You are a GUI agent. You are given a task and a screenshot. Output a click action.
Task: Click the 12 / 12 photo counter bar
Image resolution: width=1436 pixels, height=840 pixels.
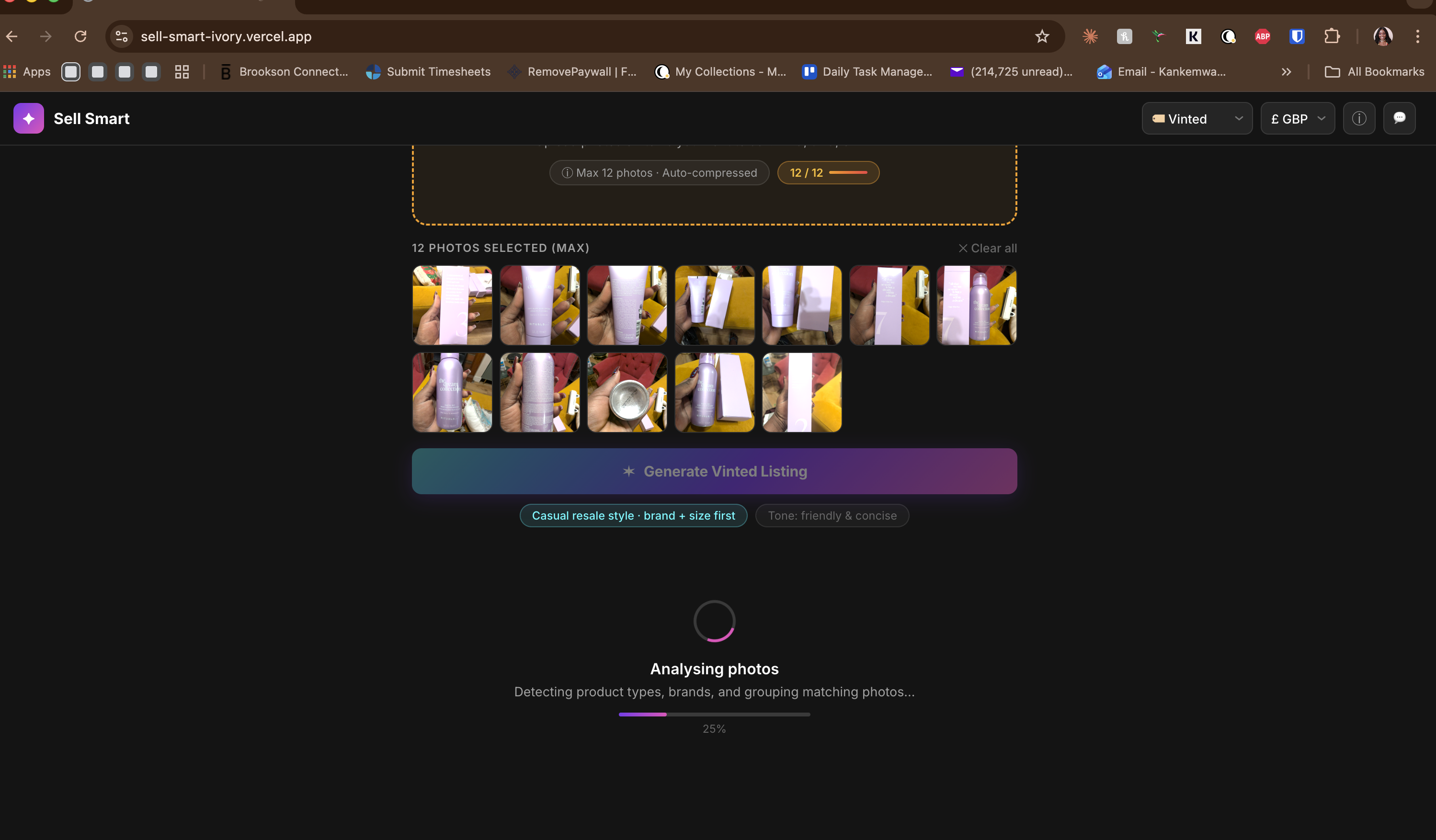coord(828,173)
